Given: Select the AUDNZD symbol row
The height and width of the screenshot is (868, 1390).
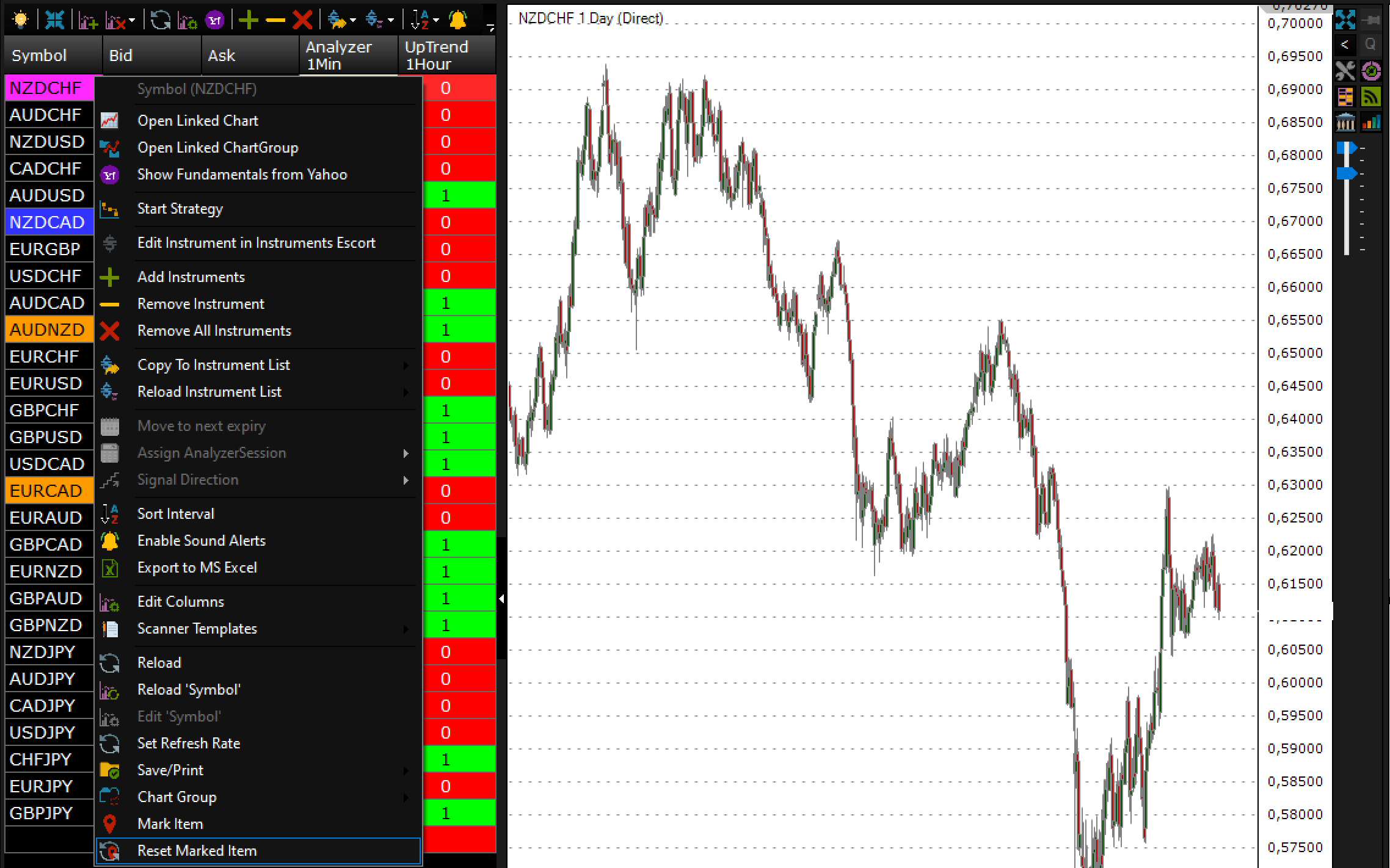Looking at the screenshot, I should [48, 330].
